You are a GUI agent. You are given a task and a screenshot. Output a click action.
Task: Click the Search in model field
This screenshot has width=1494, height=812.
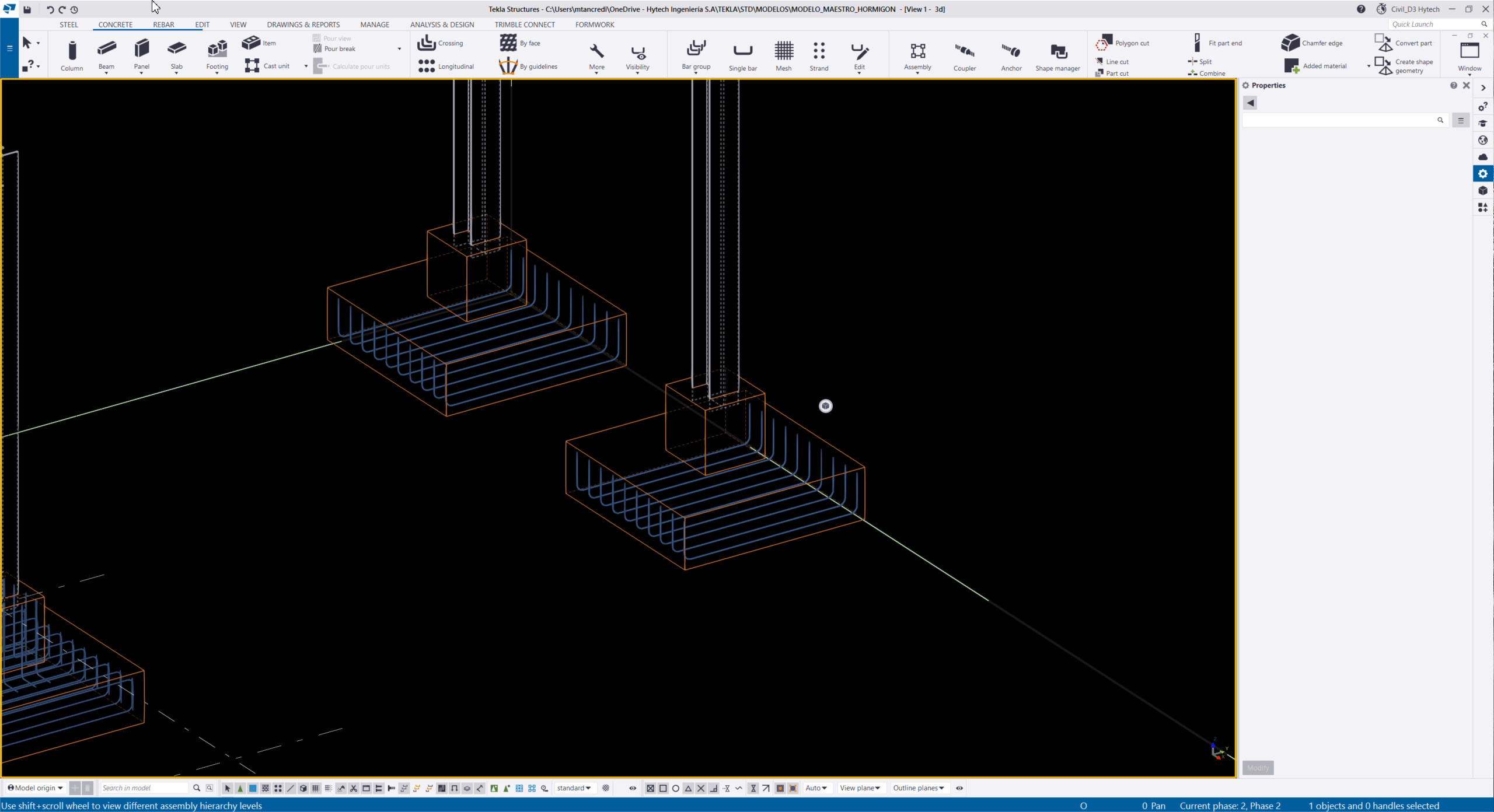(144, 788)
